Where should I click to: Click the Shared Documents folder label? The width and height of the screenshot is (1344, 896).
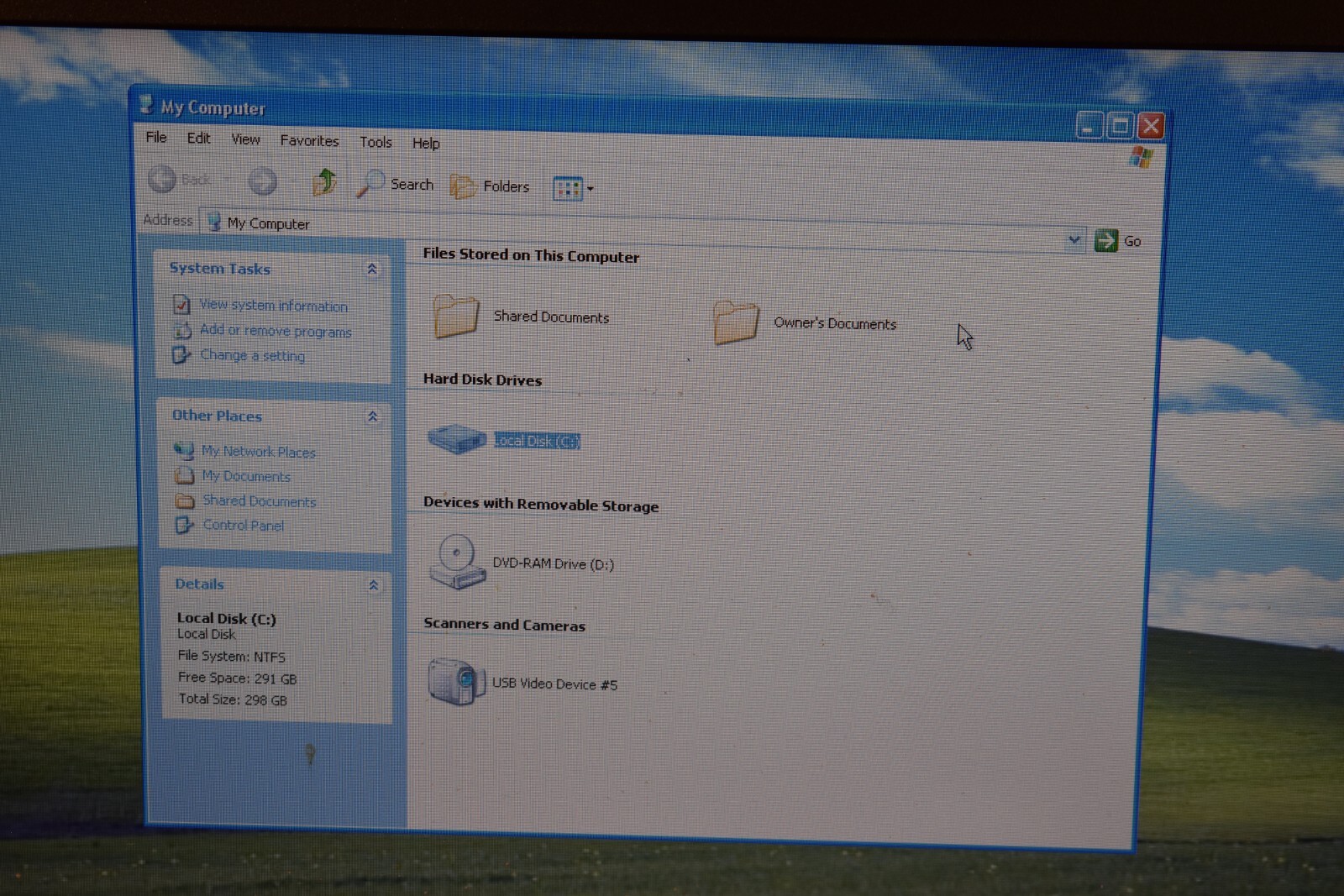tap(551, 317)
